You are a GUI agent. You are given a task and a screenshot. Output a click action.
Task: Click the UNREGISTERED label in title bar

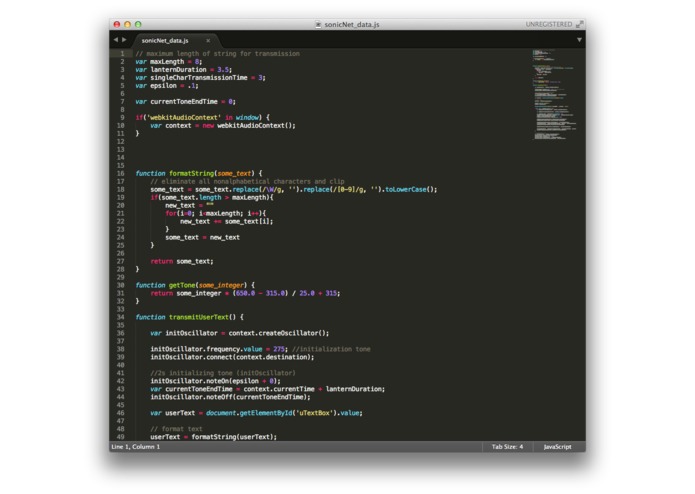click(x=549, y=24)
